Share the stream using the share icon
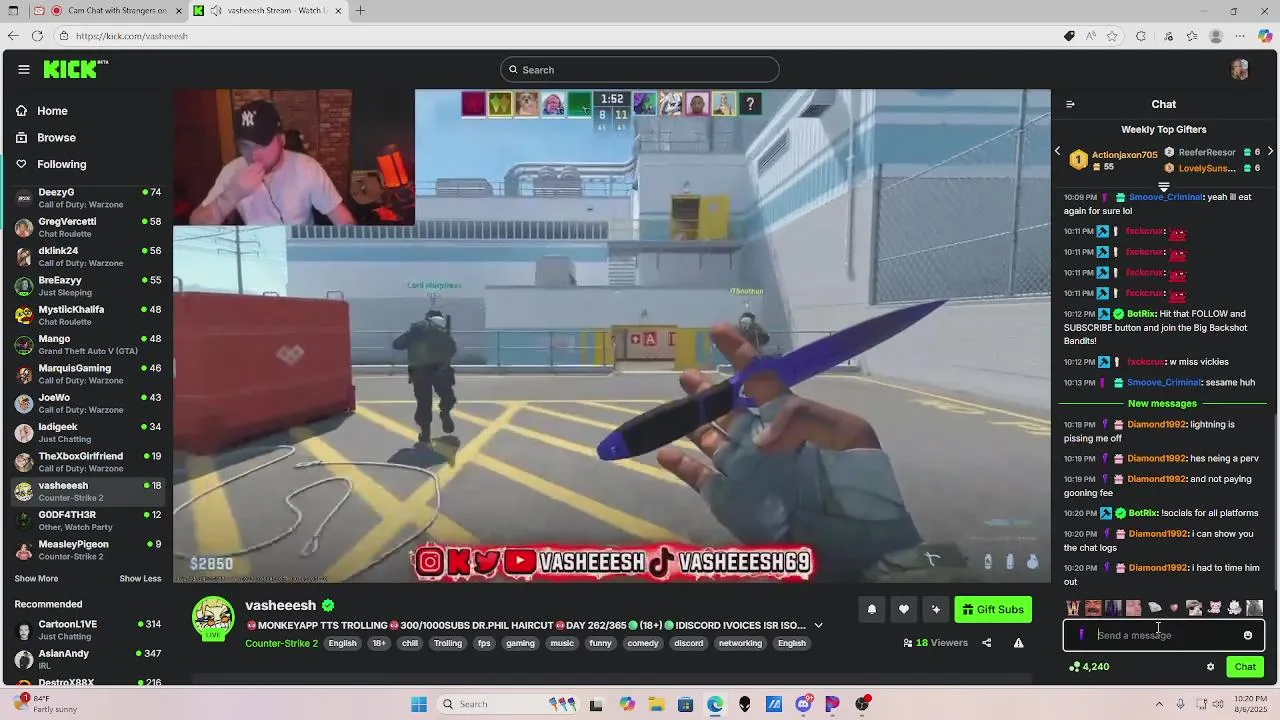 tap(986, 643)
